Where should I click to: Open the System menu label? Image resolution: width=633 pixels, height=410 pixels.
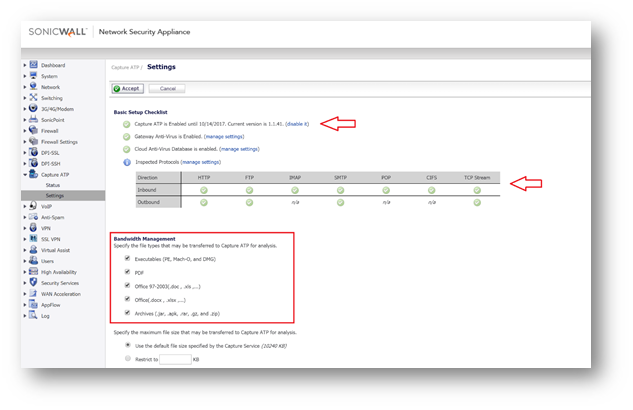tap(49, 76)
